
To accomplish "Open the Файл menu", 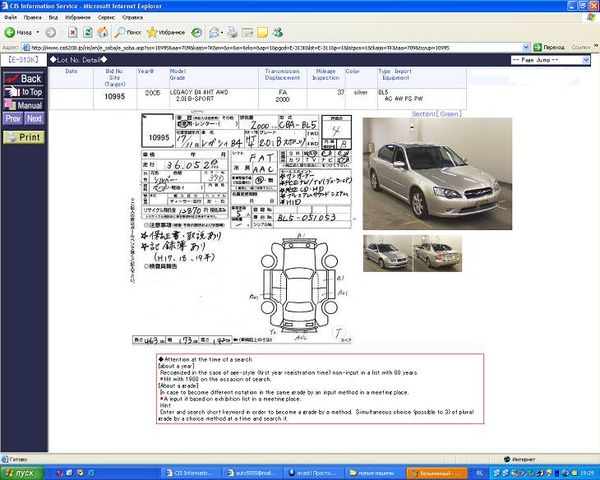I will tap(10, 18).
